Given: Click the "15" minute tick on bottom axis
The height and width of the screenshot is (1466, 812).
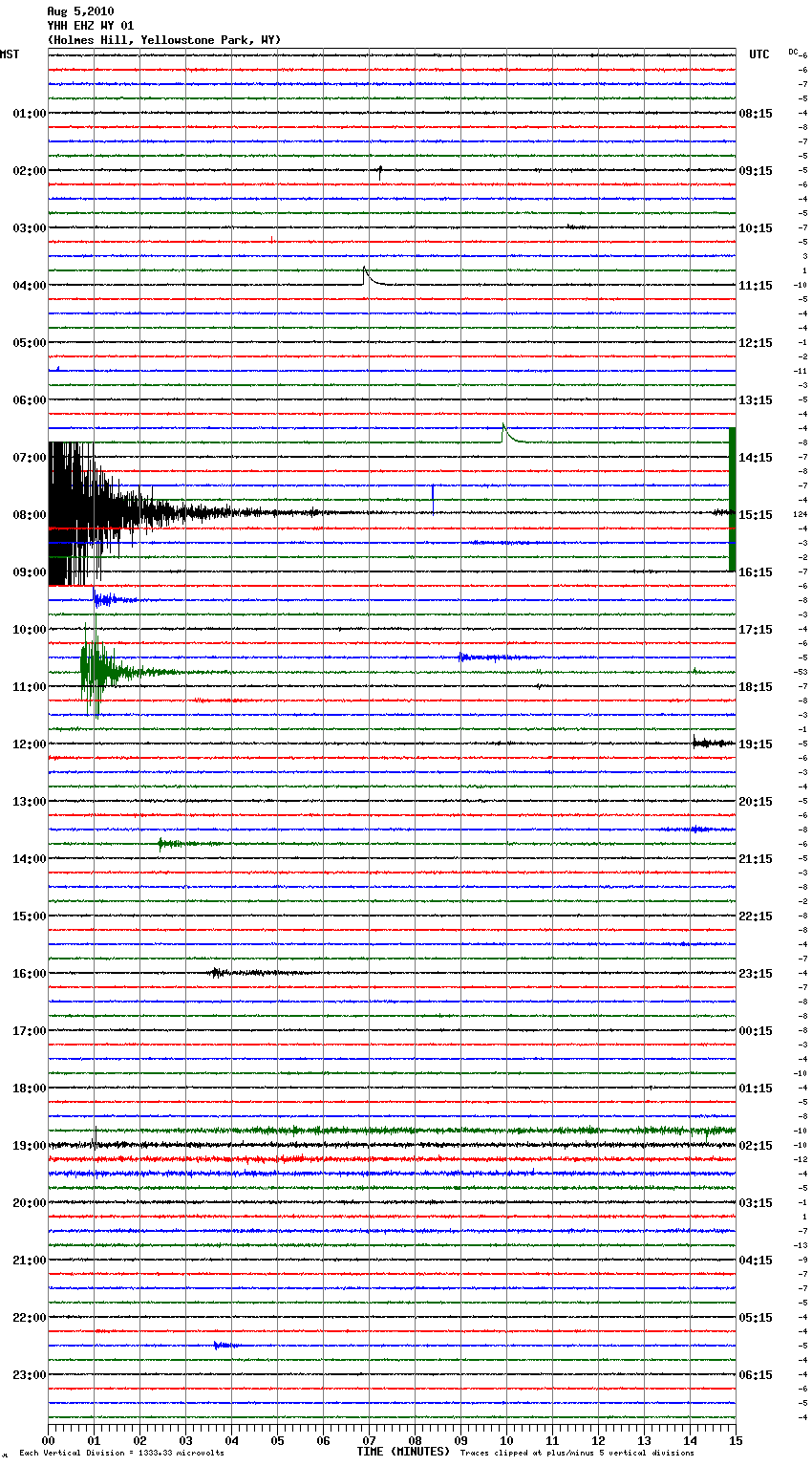Looking at the screenshot, I should pos(736,1440).
